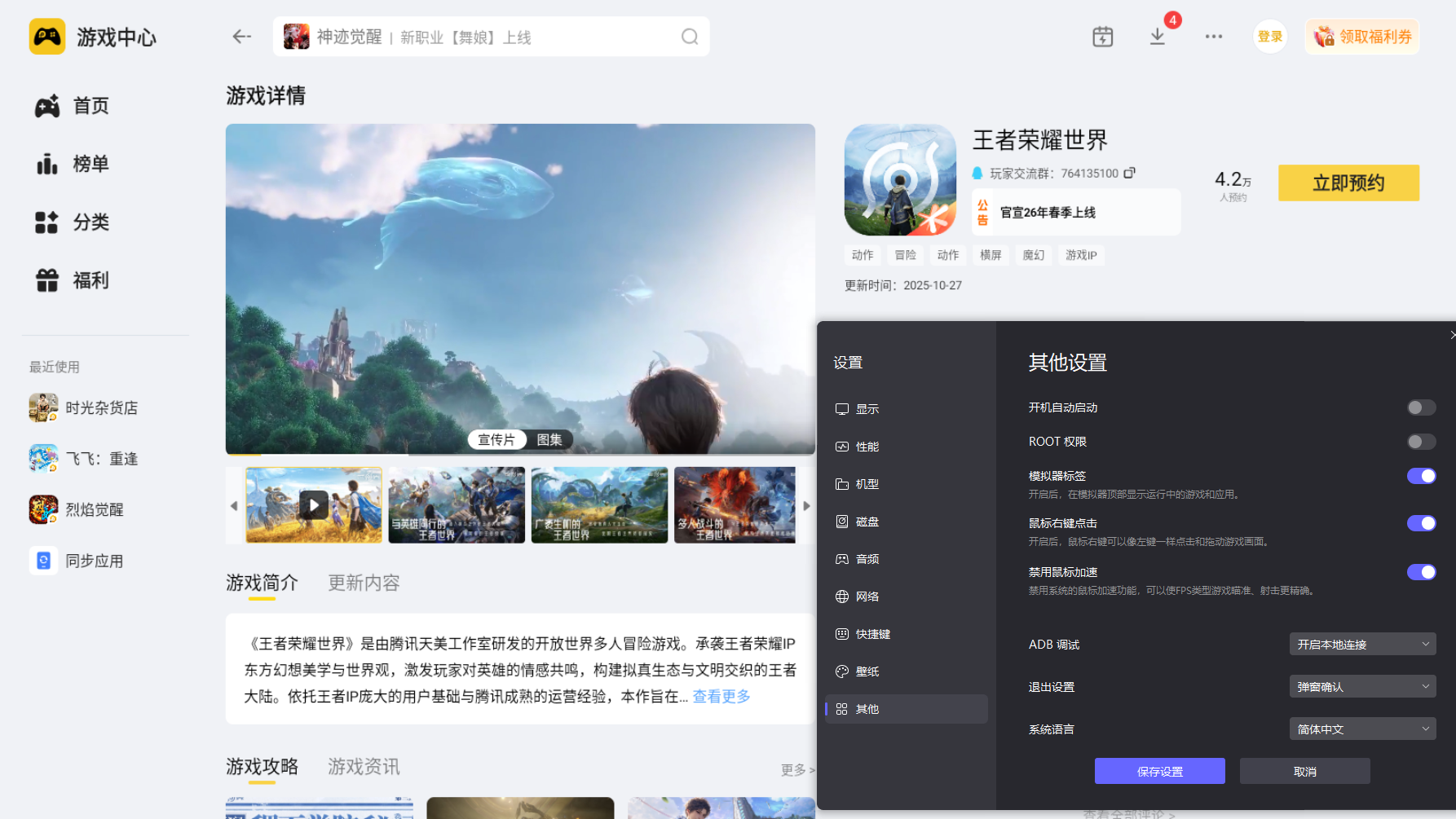Viewport: 1456px width, 819px height.
Task: Open the 福利 sidebar section
Action: pyautogui.click(x=91, y=280)
